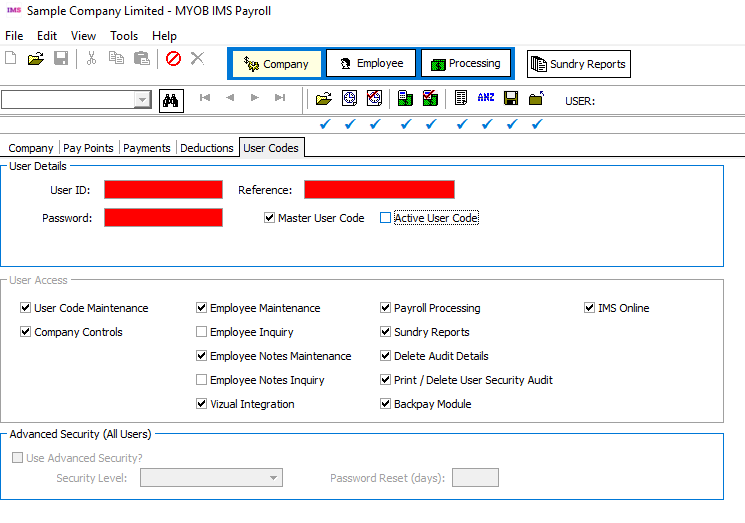Screen dimensions: 745x523
Task: Enable Active User Code checkbox
Action: tap(385, 218)
